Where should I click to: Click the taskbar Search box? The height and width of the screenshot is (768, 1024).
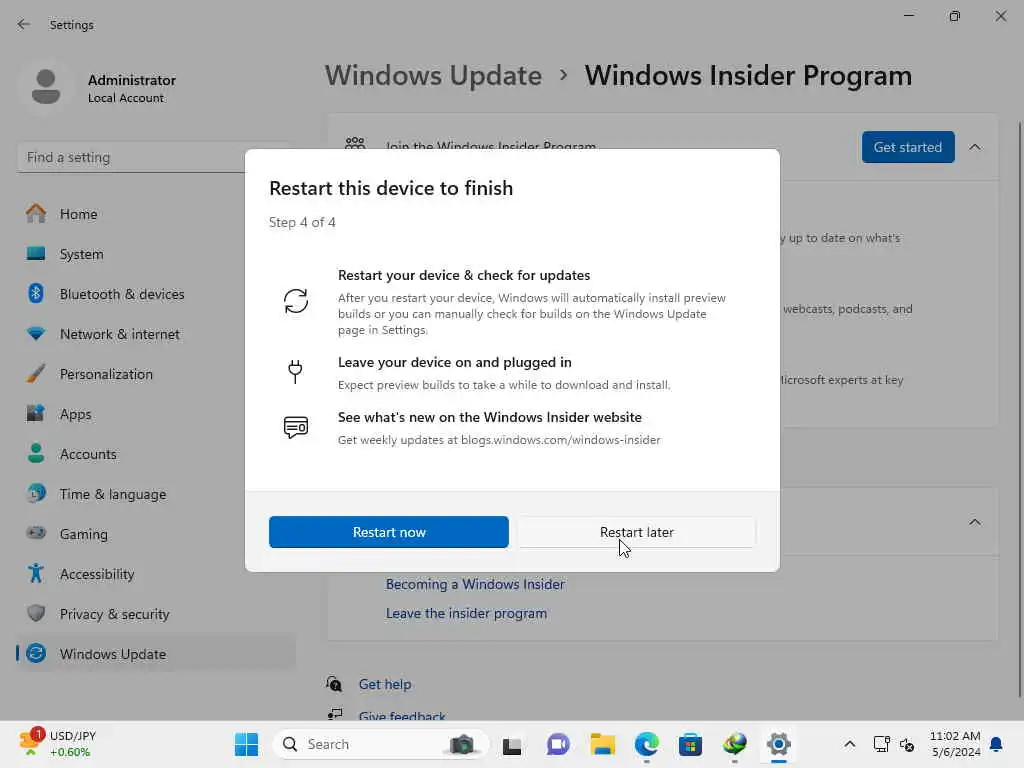(x=381, y=744)
